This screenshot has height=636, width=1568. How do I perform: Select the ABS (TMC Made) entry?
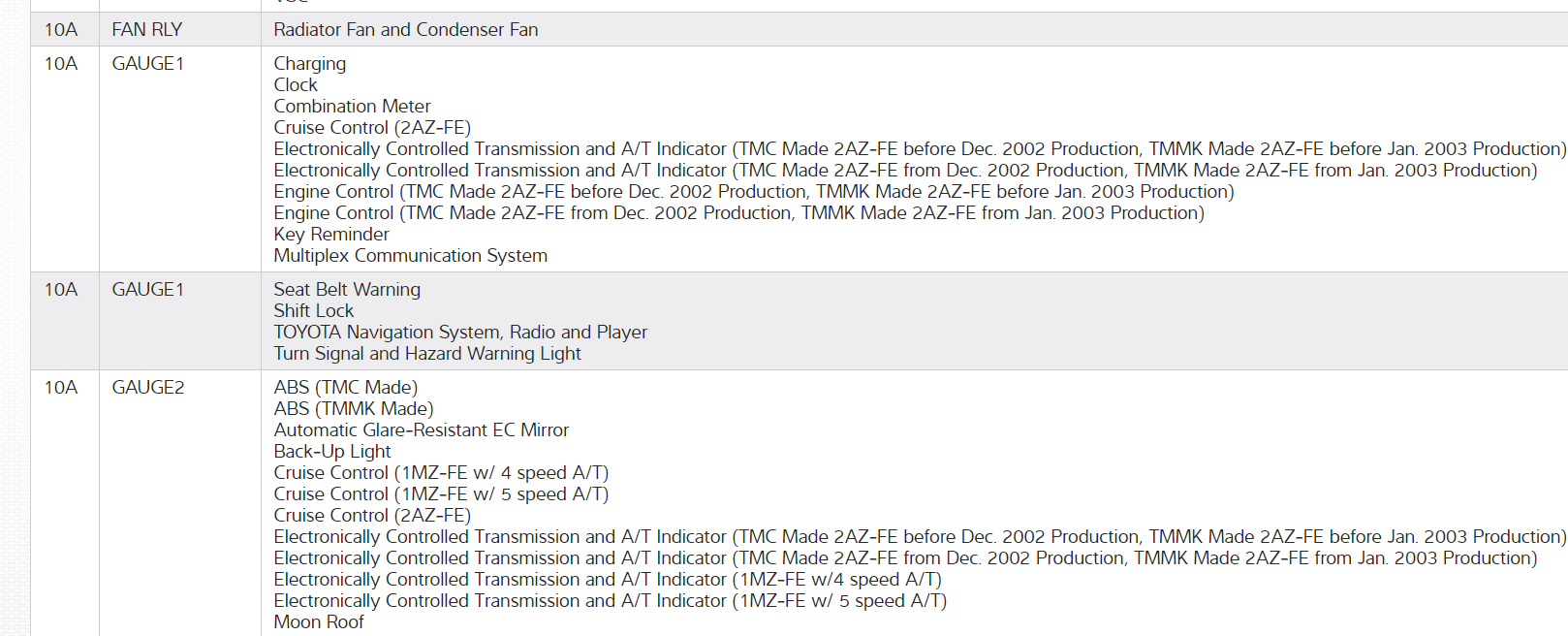tap(345, 388)
